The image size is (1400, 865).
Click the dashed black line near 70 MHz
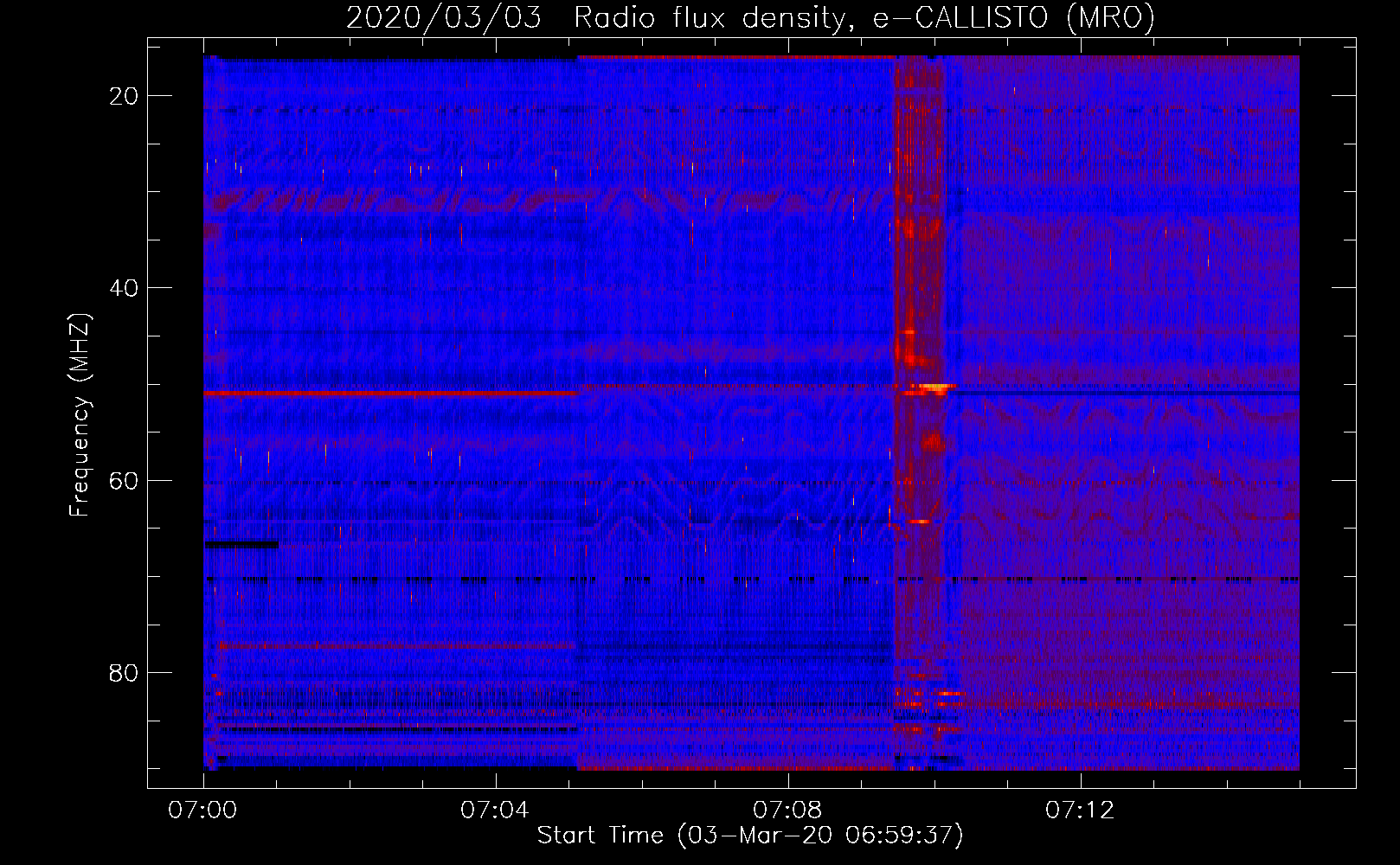pyautogui.click(x=751, y=580)
